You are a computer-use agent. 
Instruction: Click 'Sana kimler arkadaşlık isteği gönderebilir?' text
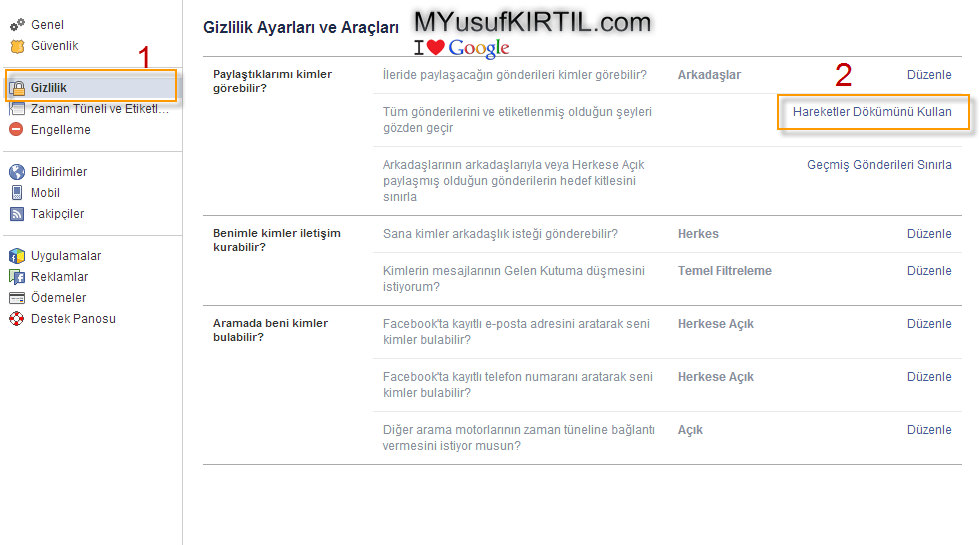tap(500, 234)
